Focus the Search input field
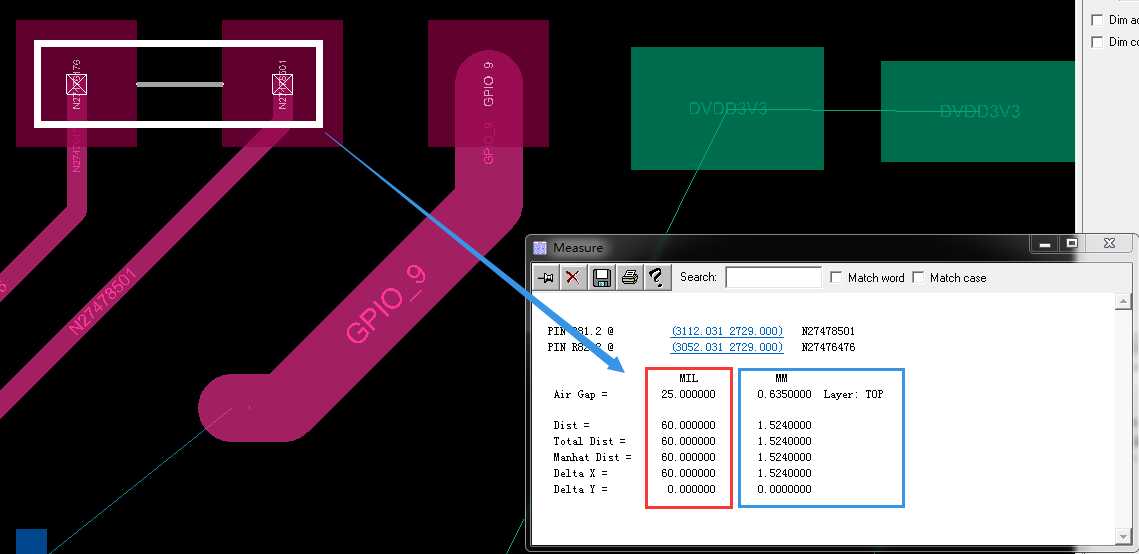The width and height of the screenshot is (1139, 554). coord(773,277)
